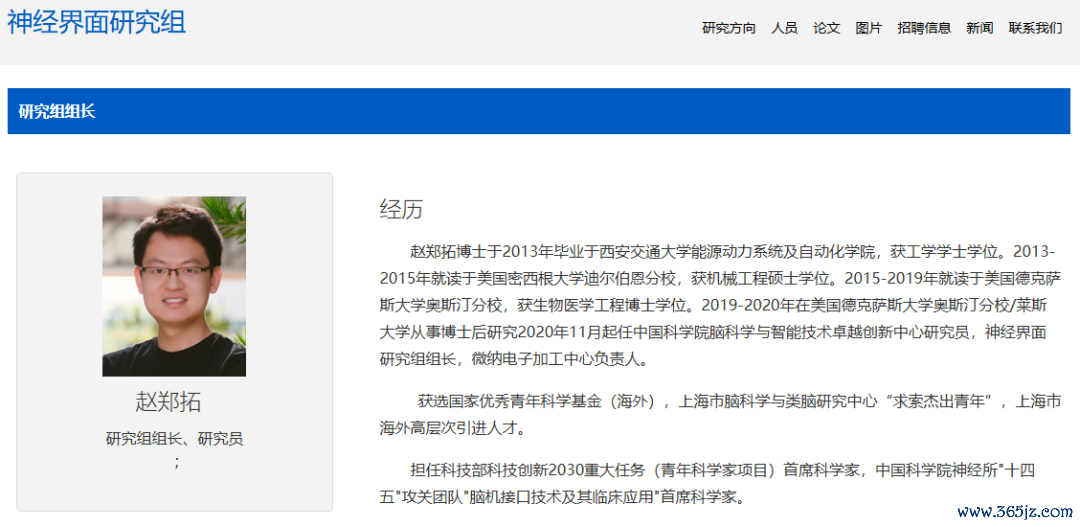Click the 研究组组长 blue section header
1080x527 pixels.
539,111
